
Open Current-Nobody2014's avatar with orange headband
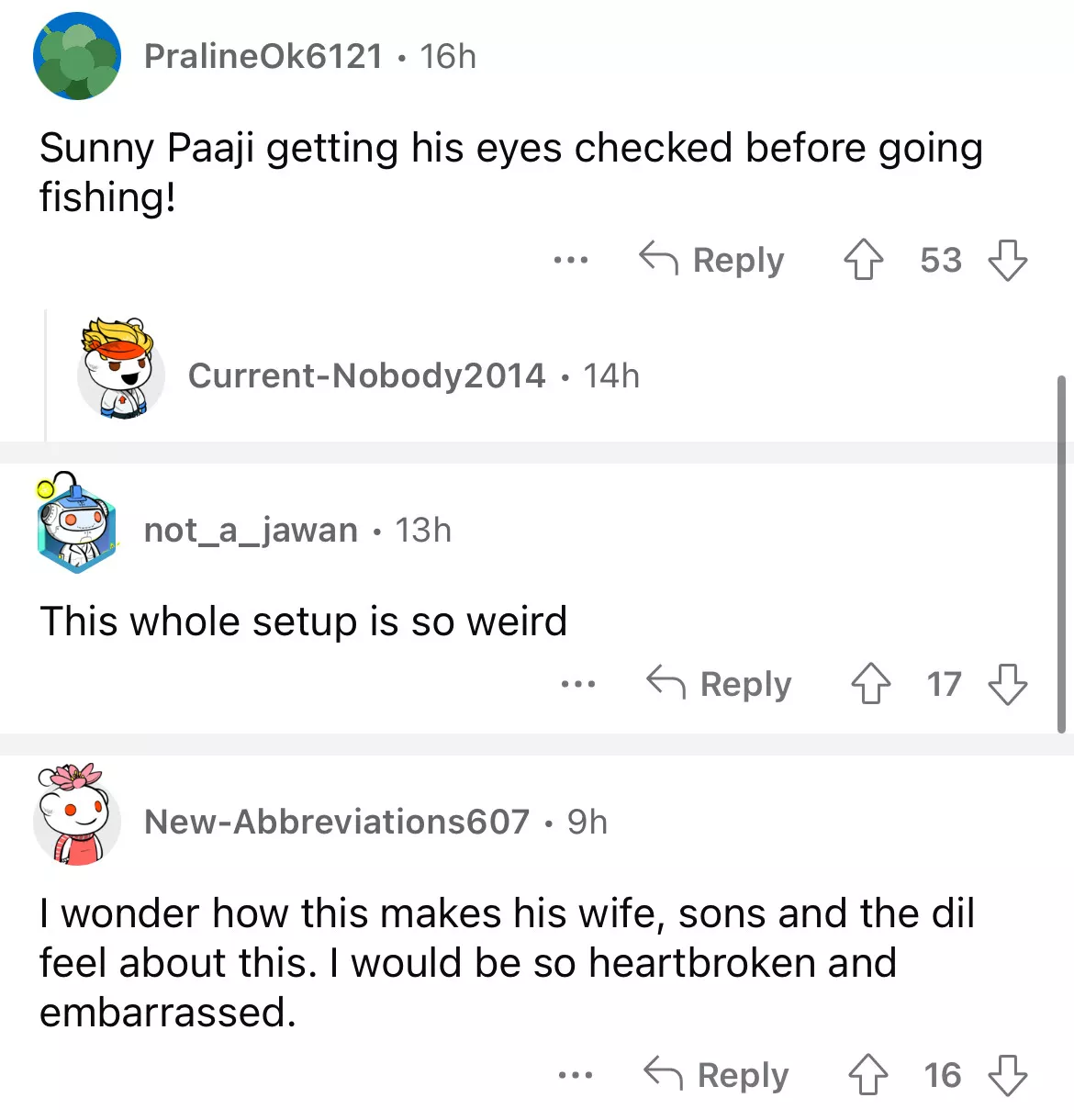(x=120, y=370)
